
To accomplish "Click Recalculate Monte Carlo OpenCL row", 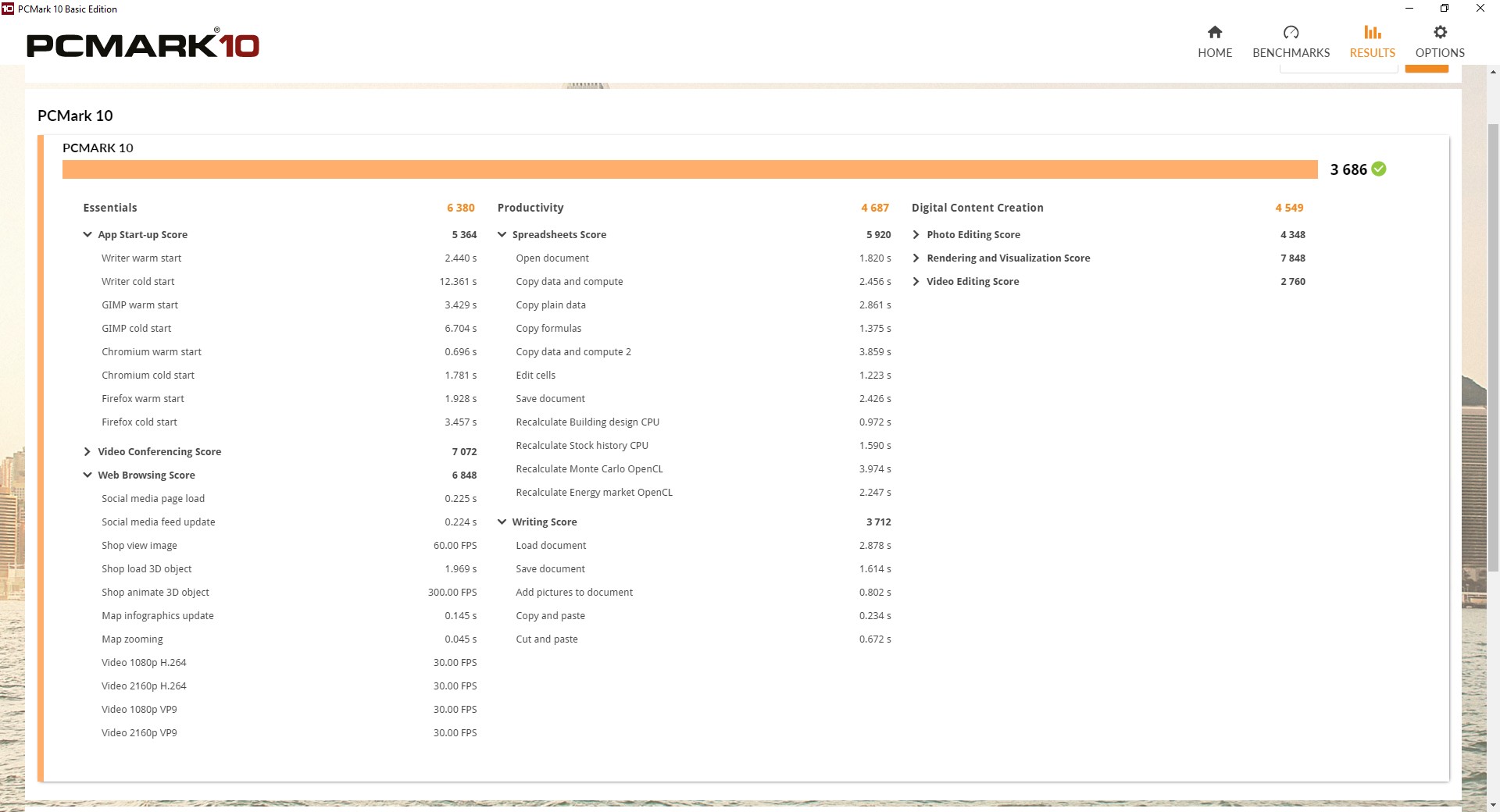I will (x=703, y=468).
